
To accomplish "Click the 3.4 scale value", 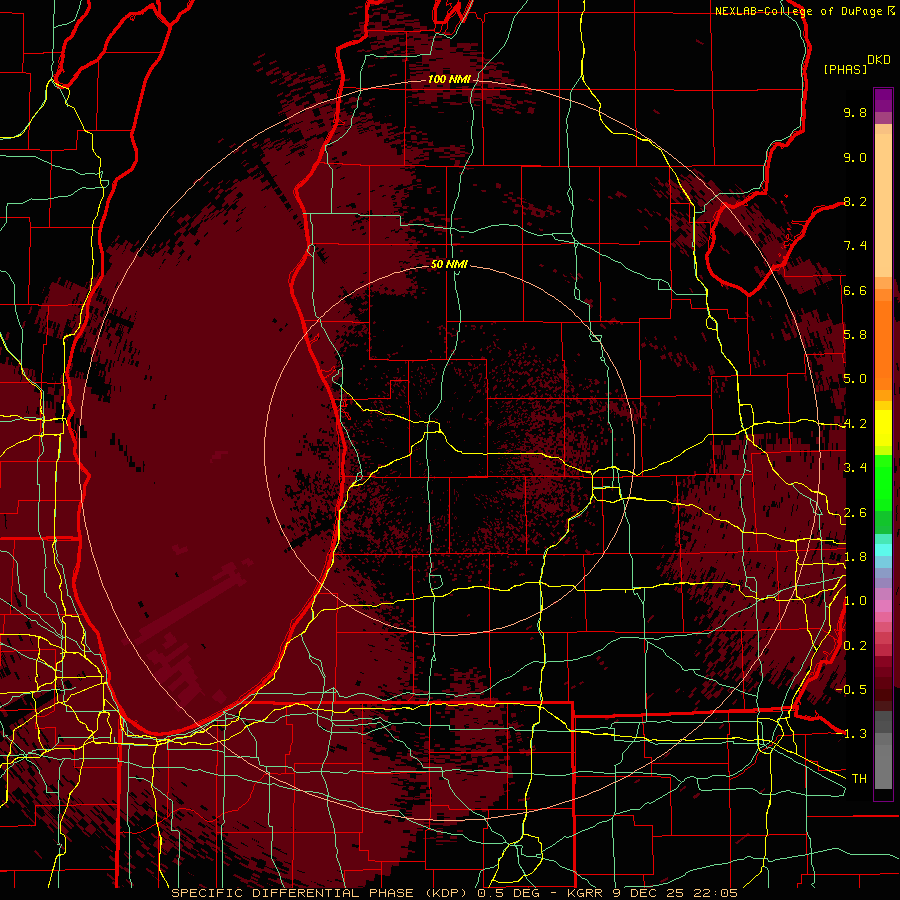I will tap(855, 468).
